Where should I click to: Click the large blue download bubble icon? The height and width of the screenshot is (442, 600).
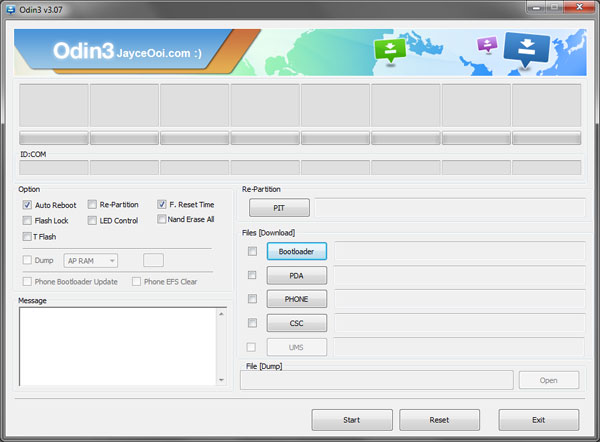(527, 50)
